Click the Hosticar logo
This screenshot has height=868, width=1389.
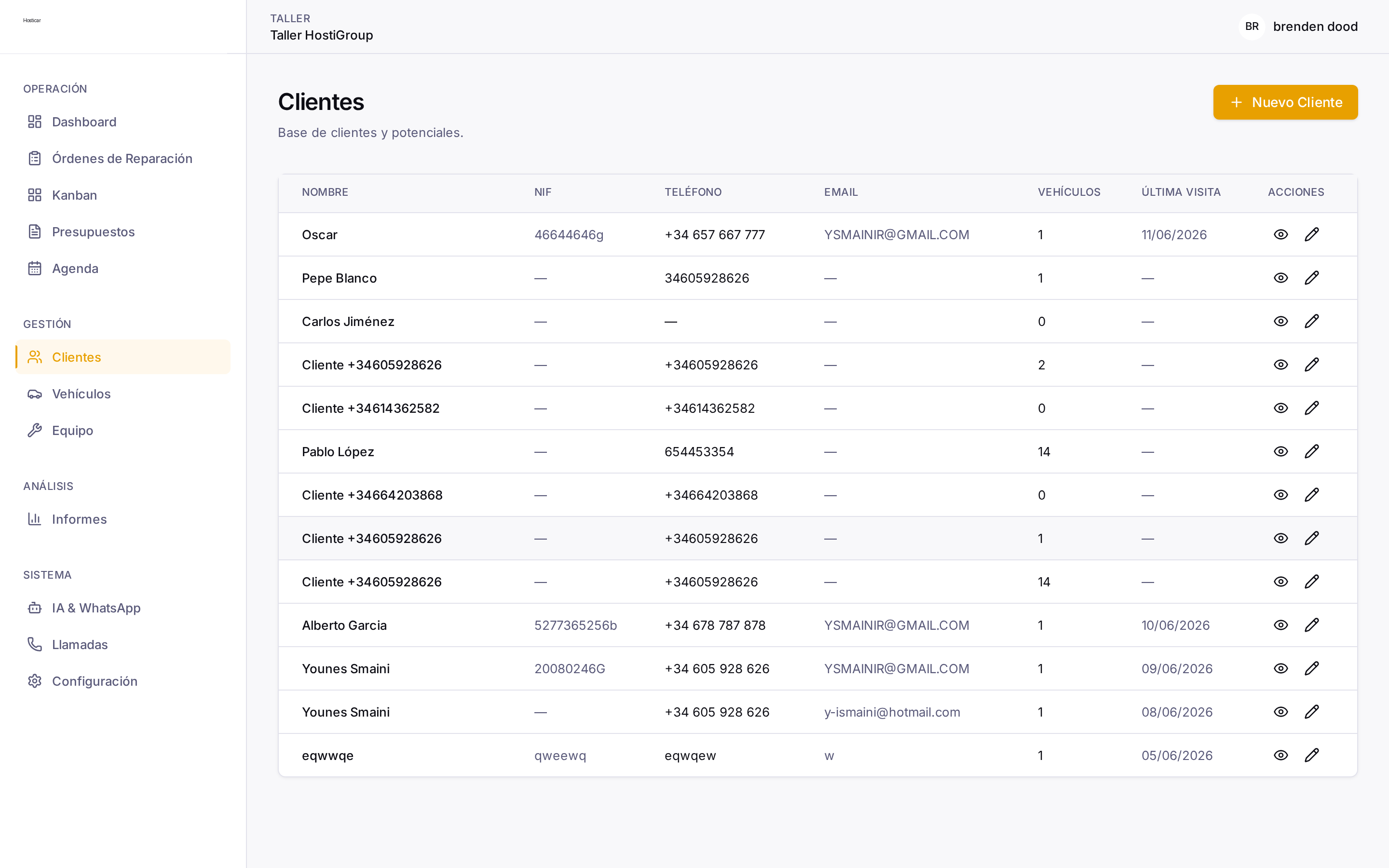[32, 21]
